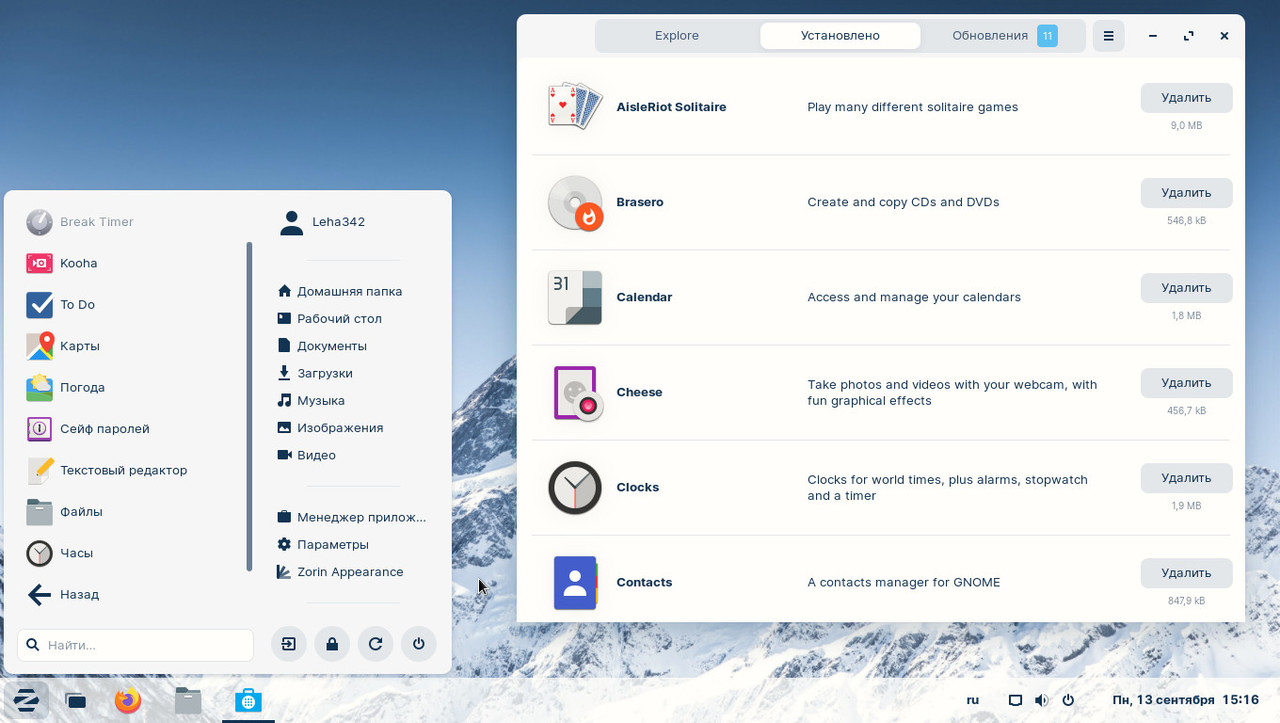The height and width of the screenshot is (723, 1280).
Task: Click the updates count badge 11
Action: point(1047,36)
